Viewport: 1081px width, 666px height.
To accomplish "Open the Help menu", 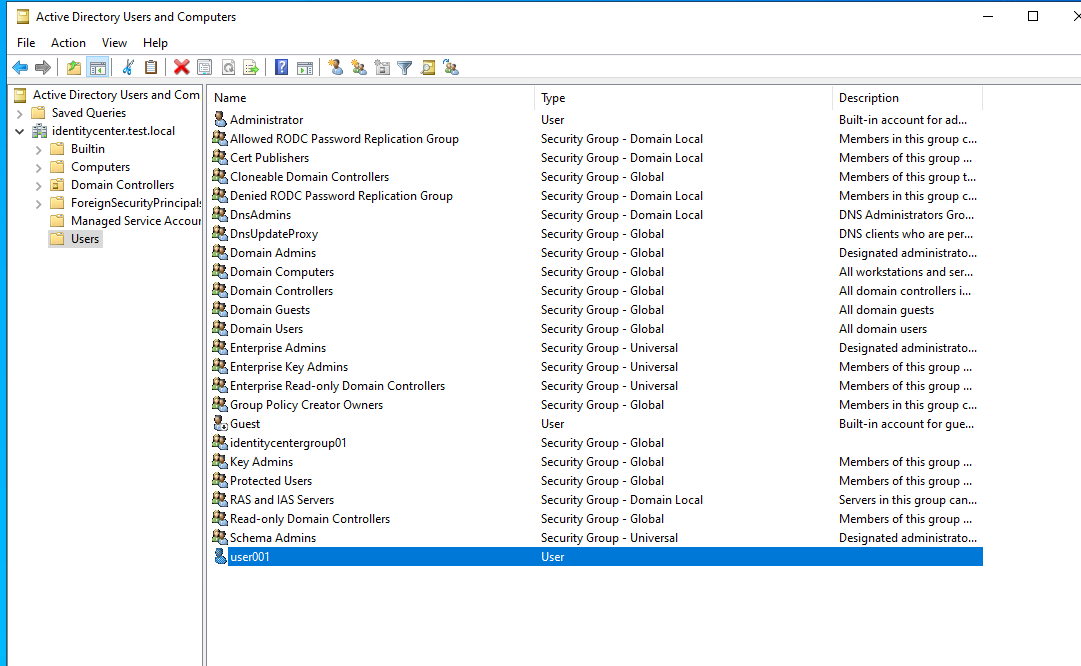I will pyautogui.click(x=155, y=43).
